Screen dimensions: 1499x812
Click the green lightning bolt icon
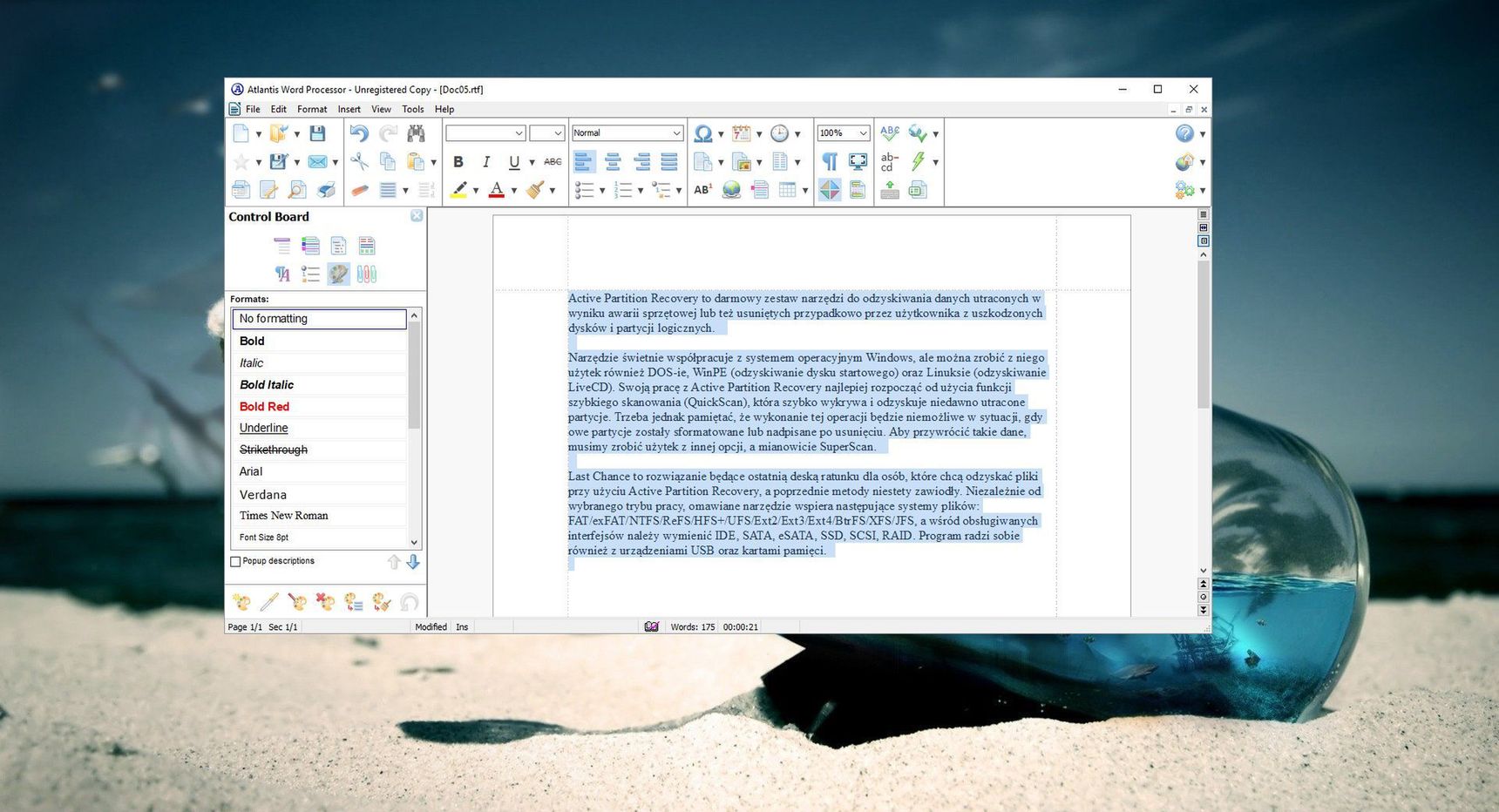[x=918, y=161]
